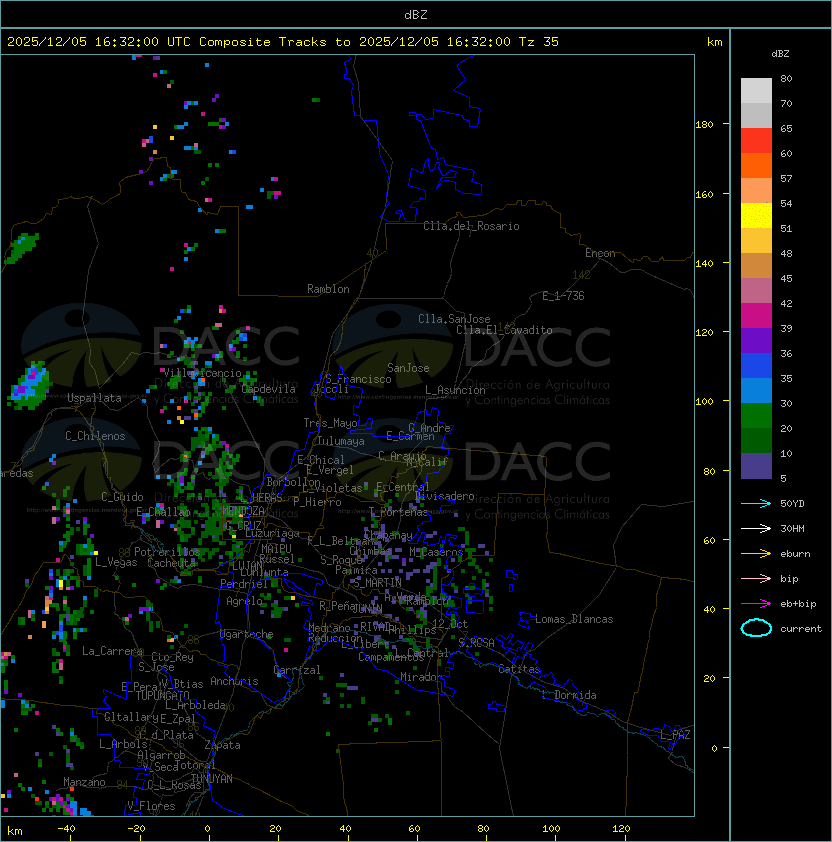Click the C_Chilenos map label
This screenshot has height=842, width=832.
tap(95, 436)
